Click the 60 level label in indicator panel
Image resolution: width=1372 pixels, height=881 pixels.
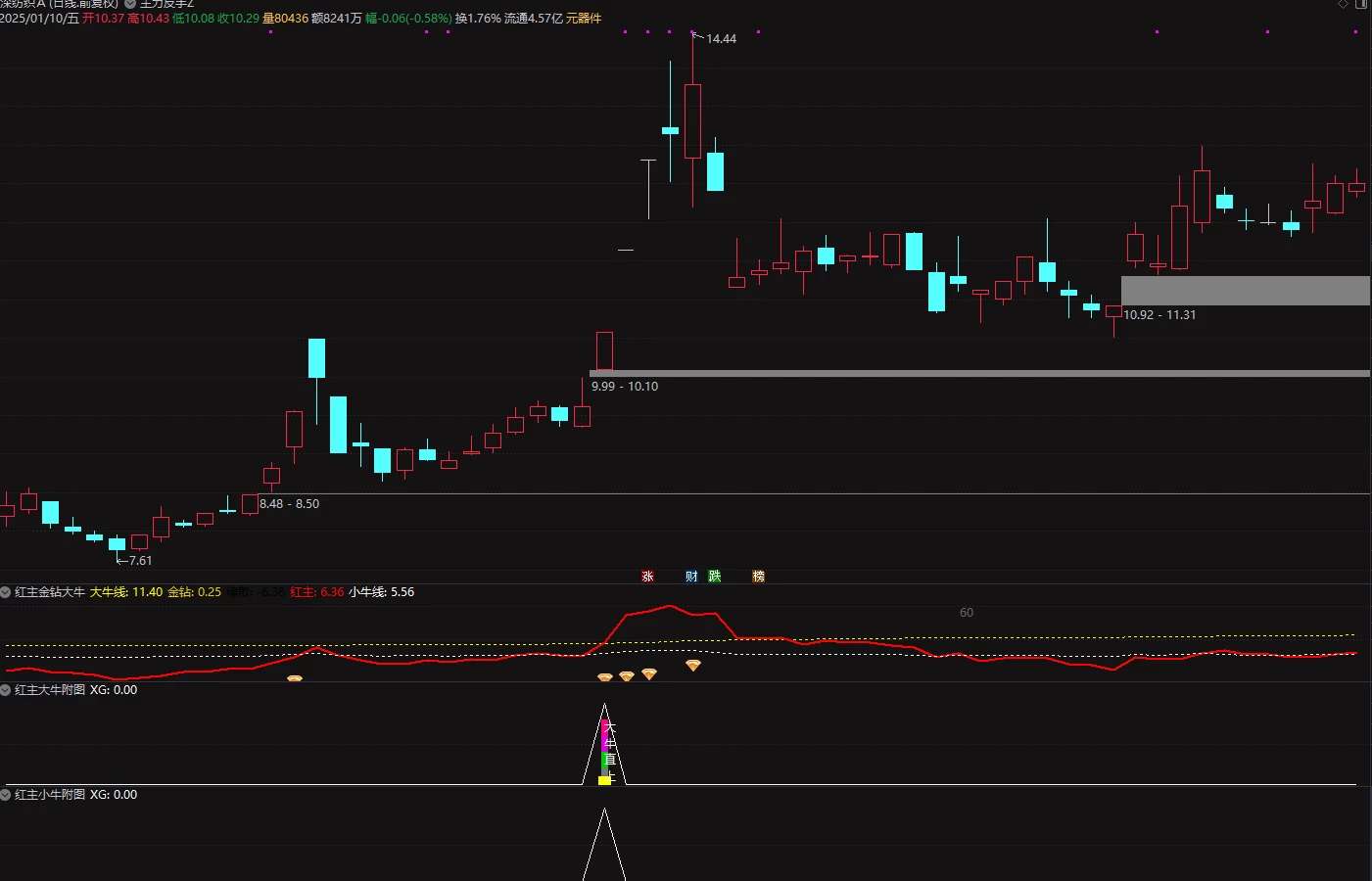pos(967,613)
